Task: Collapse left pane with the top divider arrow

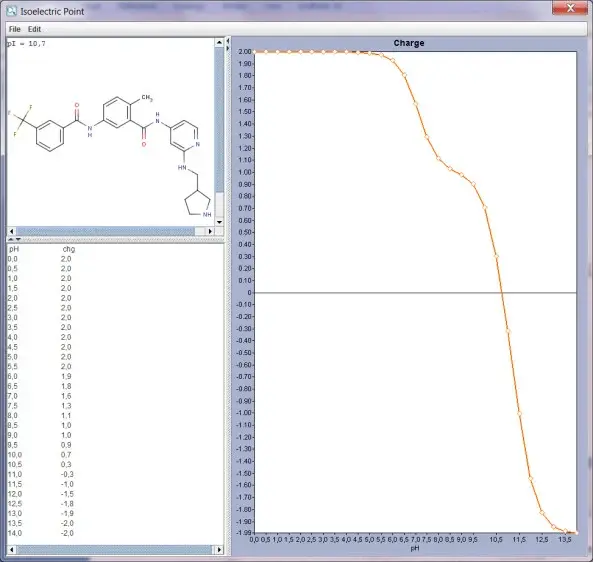Action: click(228, 40)
